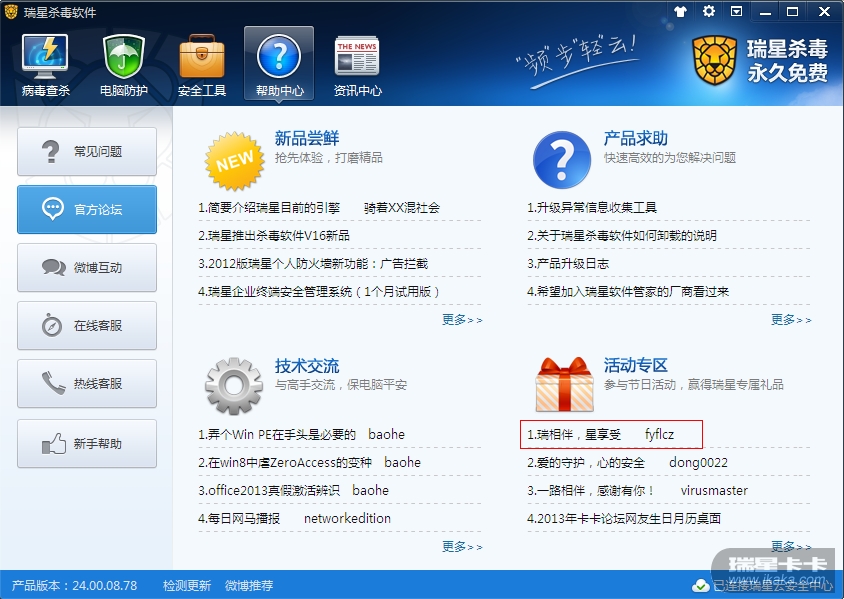Click the Rising lion logo
Image resolution: width=844 pixels, height=599 pixels.
point(714,60)
